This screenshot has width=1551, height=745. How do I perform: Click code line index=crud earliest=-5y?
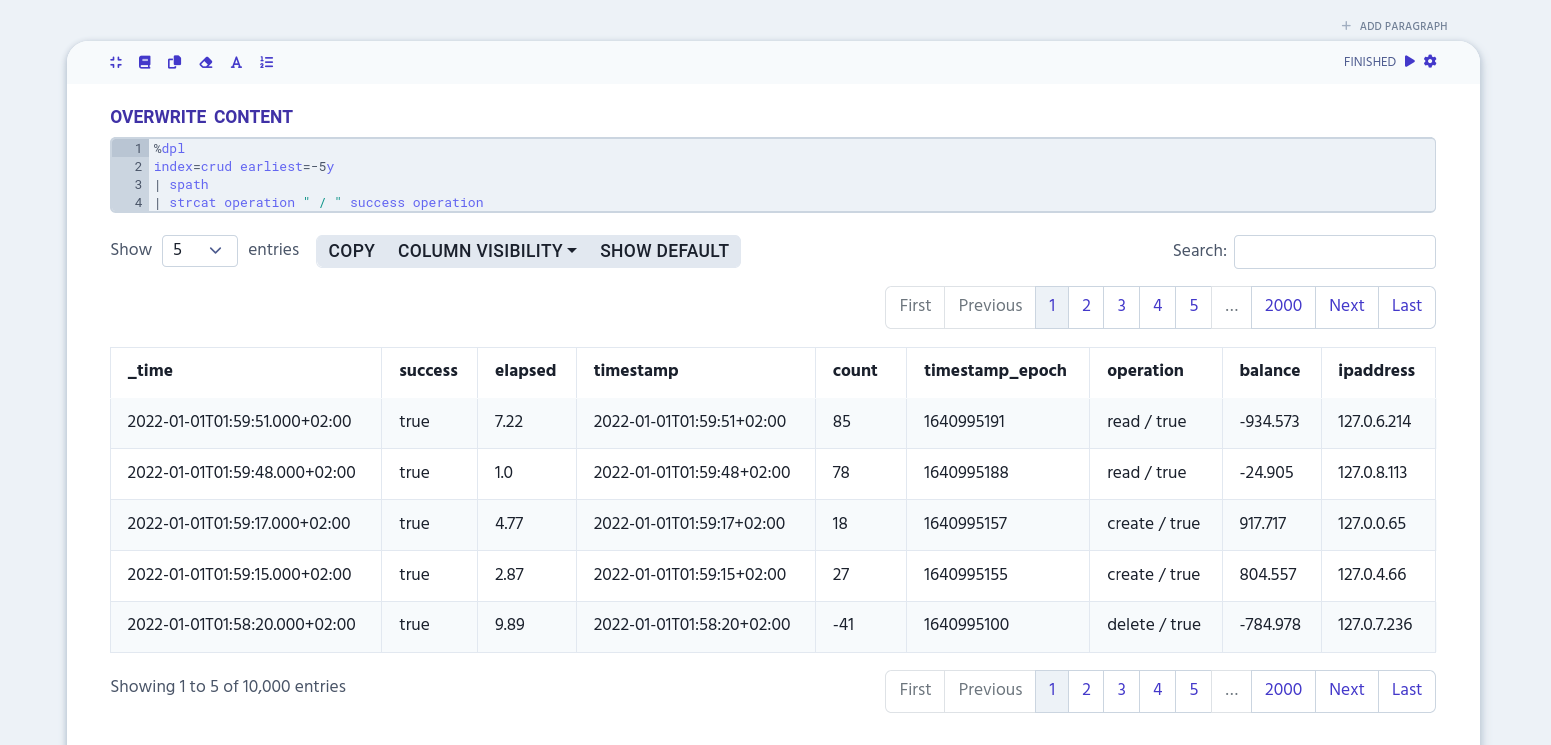(244, 167)
